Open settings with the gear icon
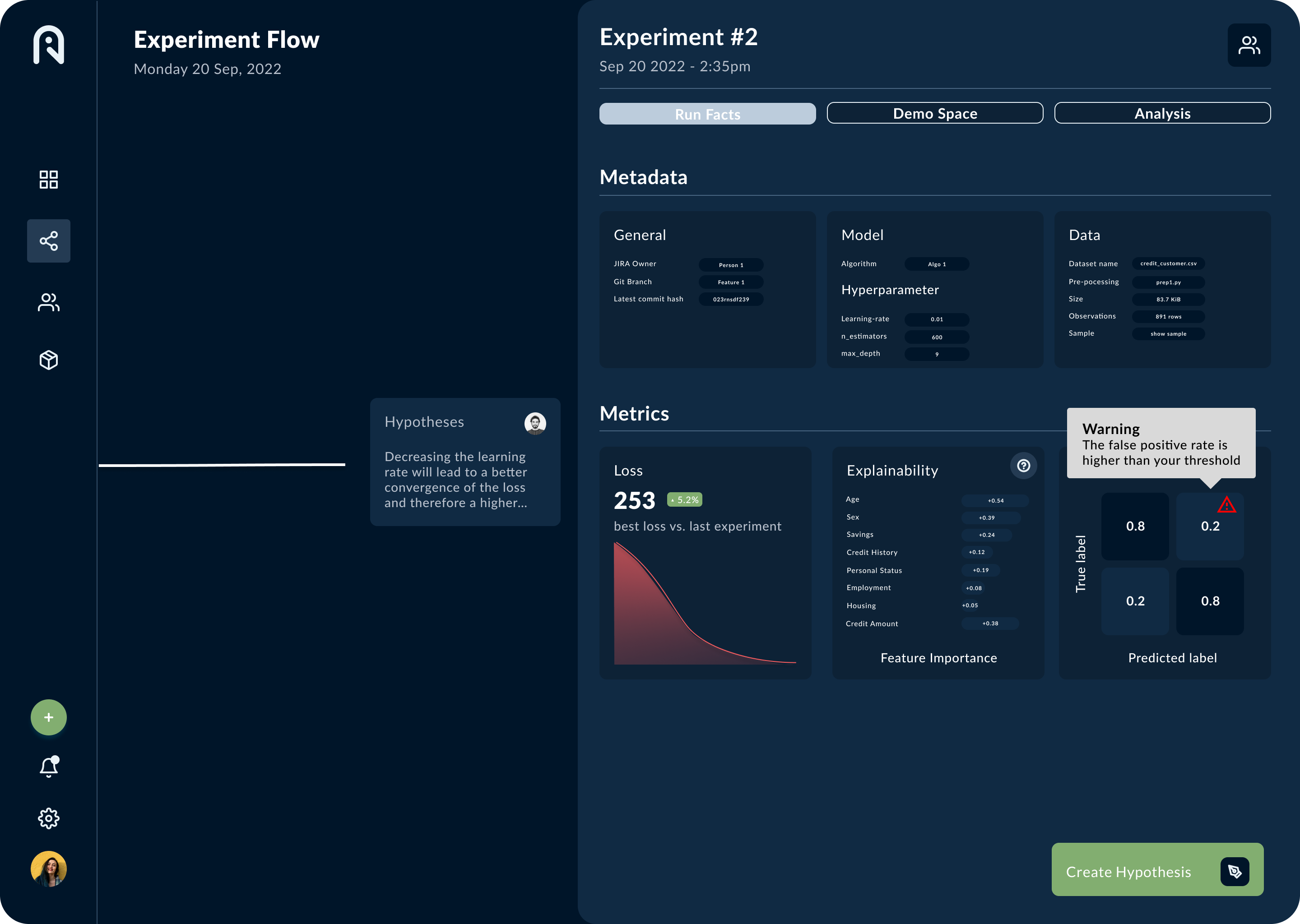The width and height of the screenshot is (1300, 924). pos(48,818)
